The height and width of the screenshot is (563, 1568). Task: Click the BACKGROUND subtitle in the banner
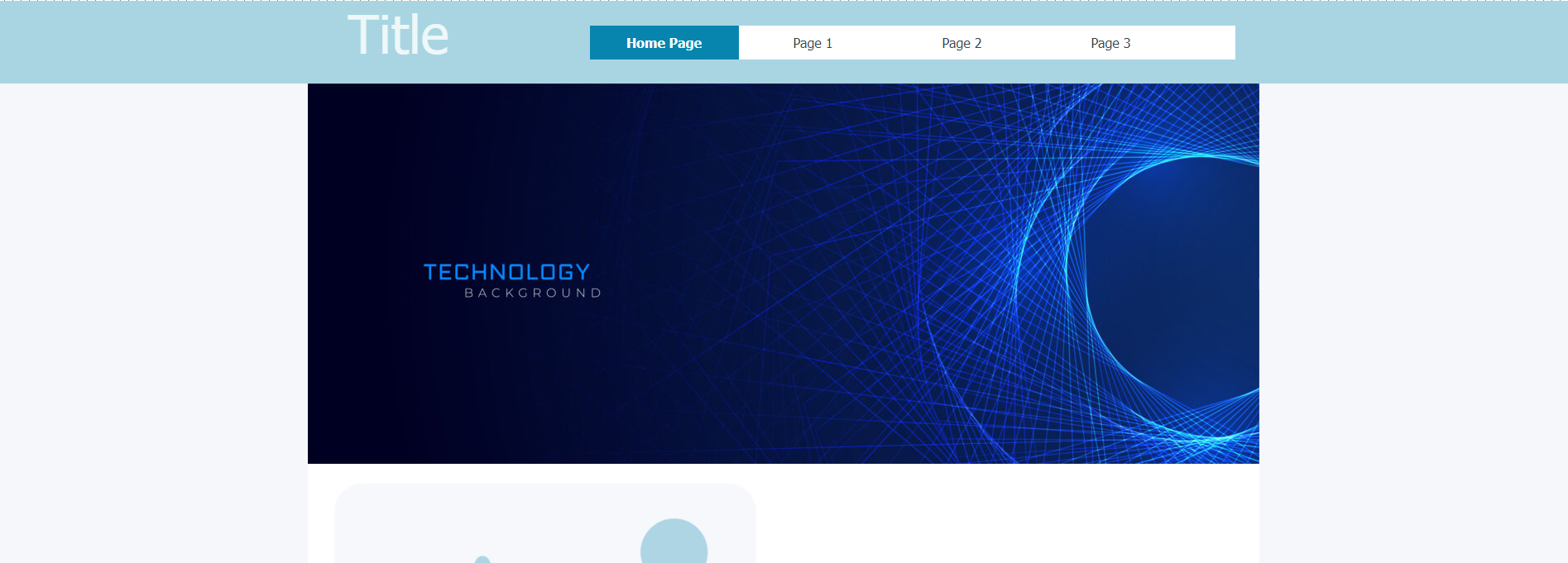click(533, 293)
